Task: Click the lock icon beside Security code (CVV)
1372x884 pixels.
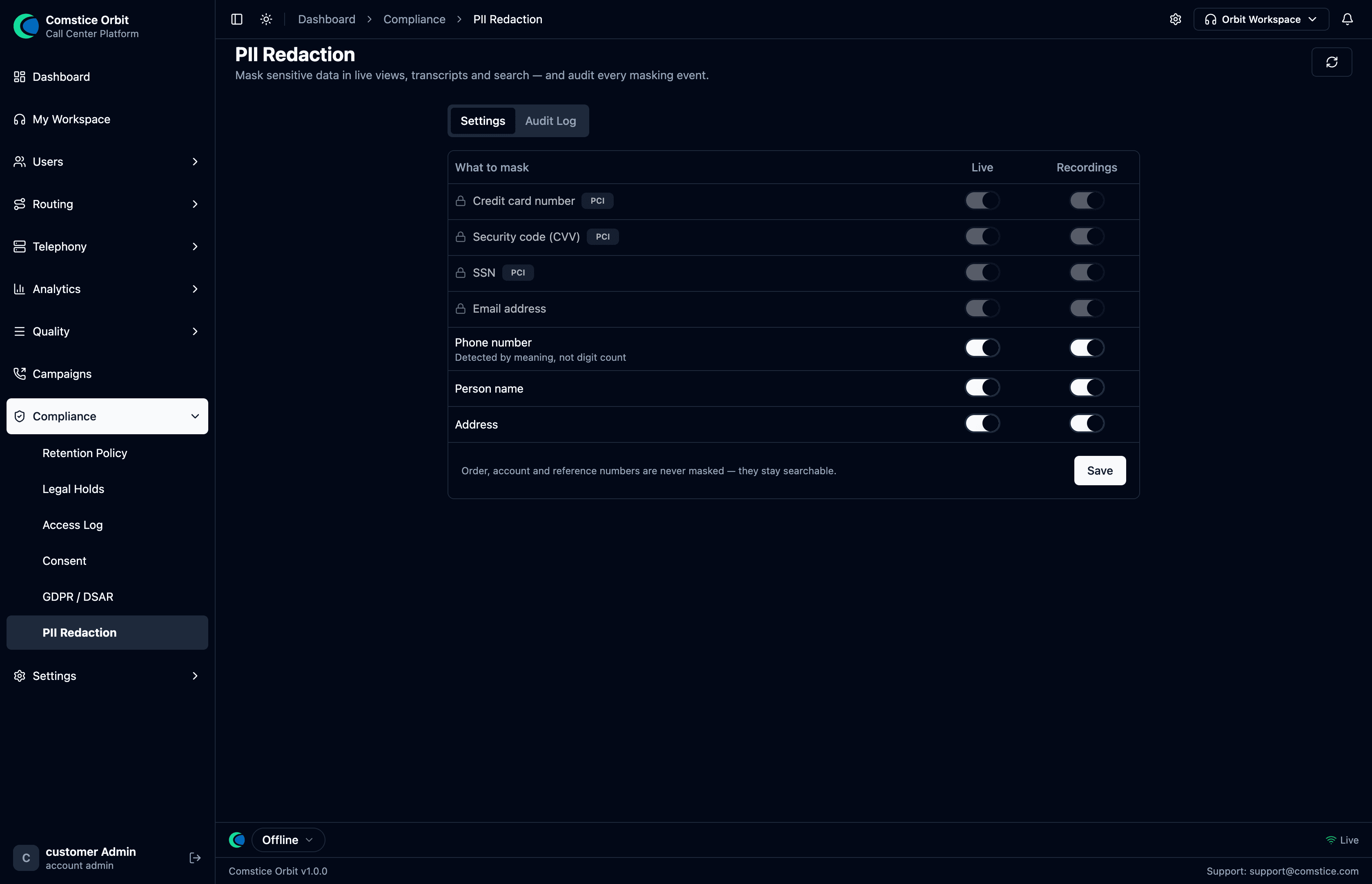Action: (x=460, y=236)
